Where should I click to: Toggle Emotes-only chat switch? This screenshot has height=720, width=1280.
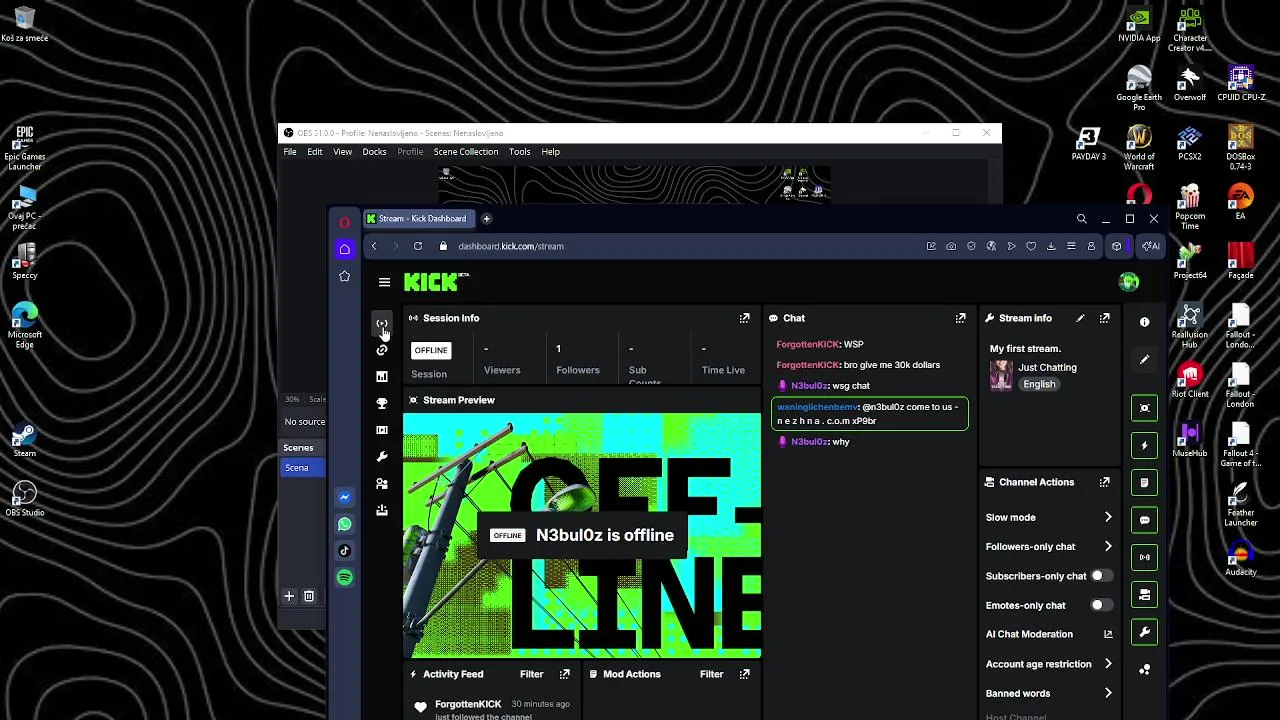pyautogui.click(x=1101, y=605)
